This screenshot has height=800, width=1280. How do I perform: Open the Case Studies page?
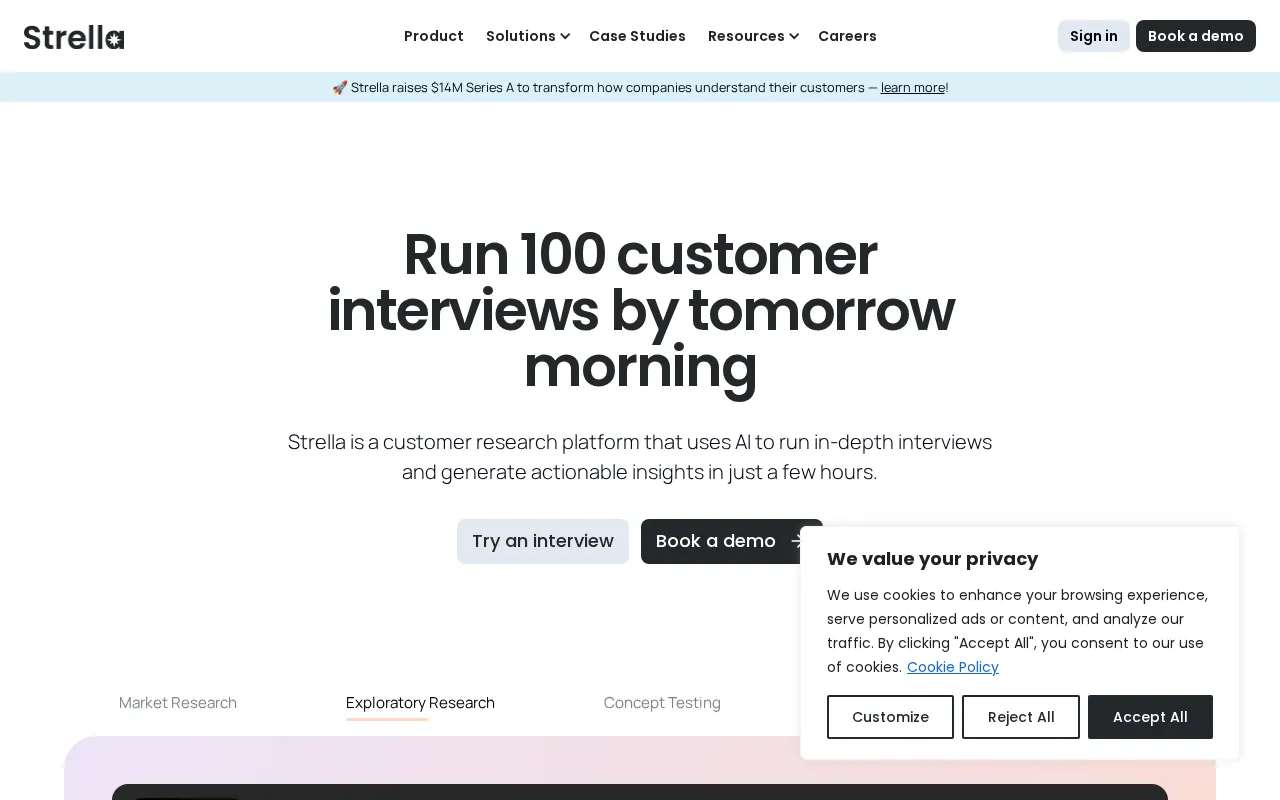coord(637,36)
